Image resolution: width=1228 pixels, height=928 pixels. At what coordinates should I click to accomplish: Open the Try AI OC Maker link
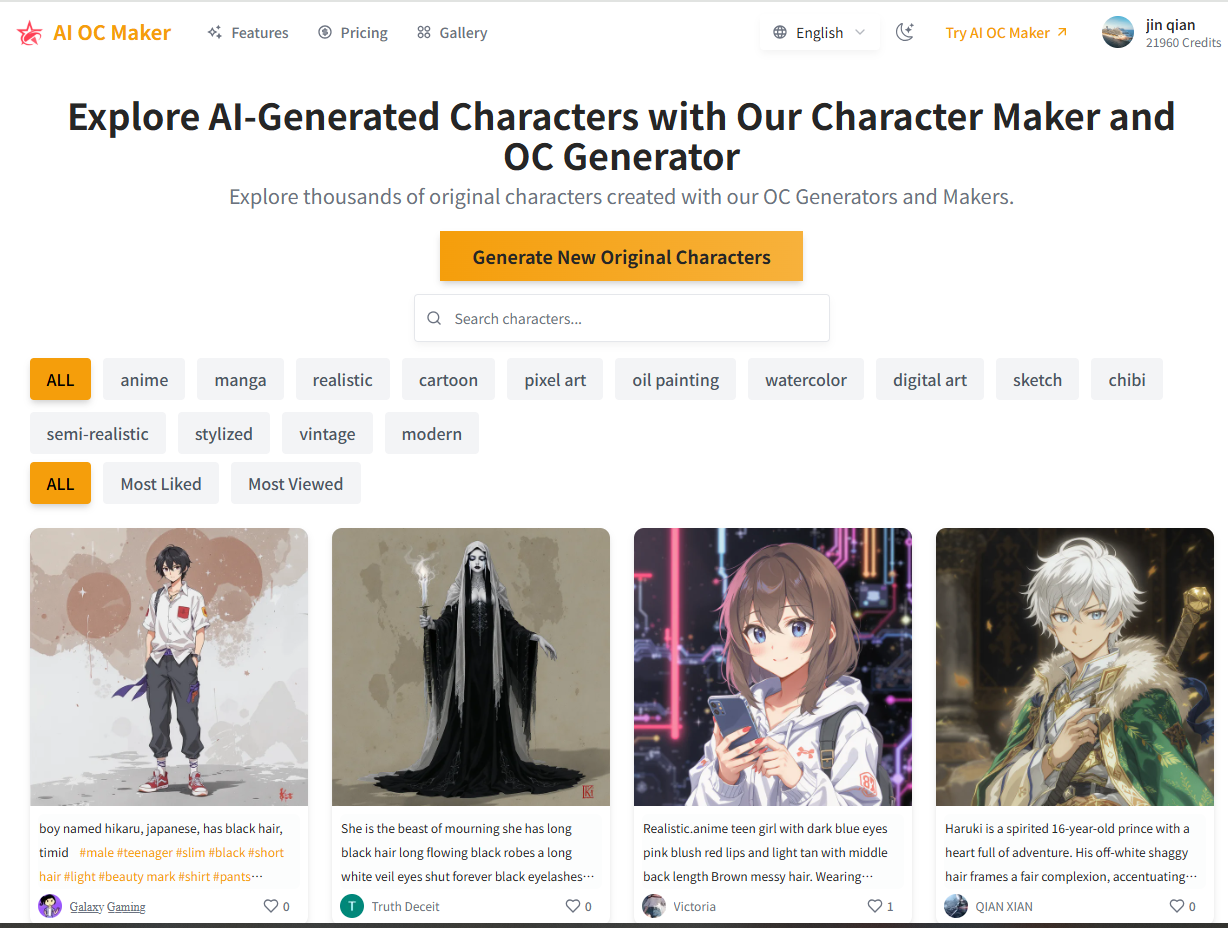pyautogui.click(x=1006, y=33)
